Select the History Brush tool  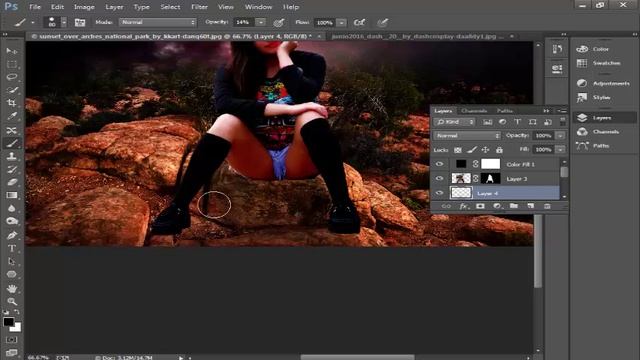coord(12,169)
